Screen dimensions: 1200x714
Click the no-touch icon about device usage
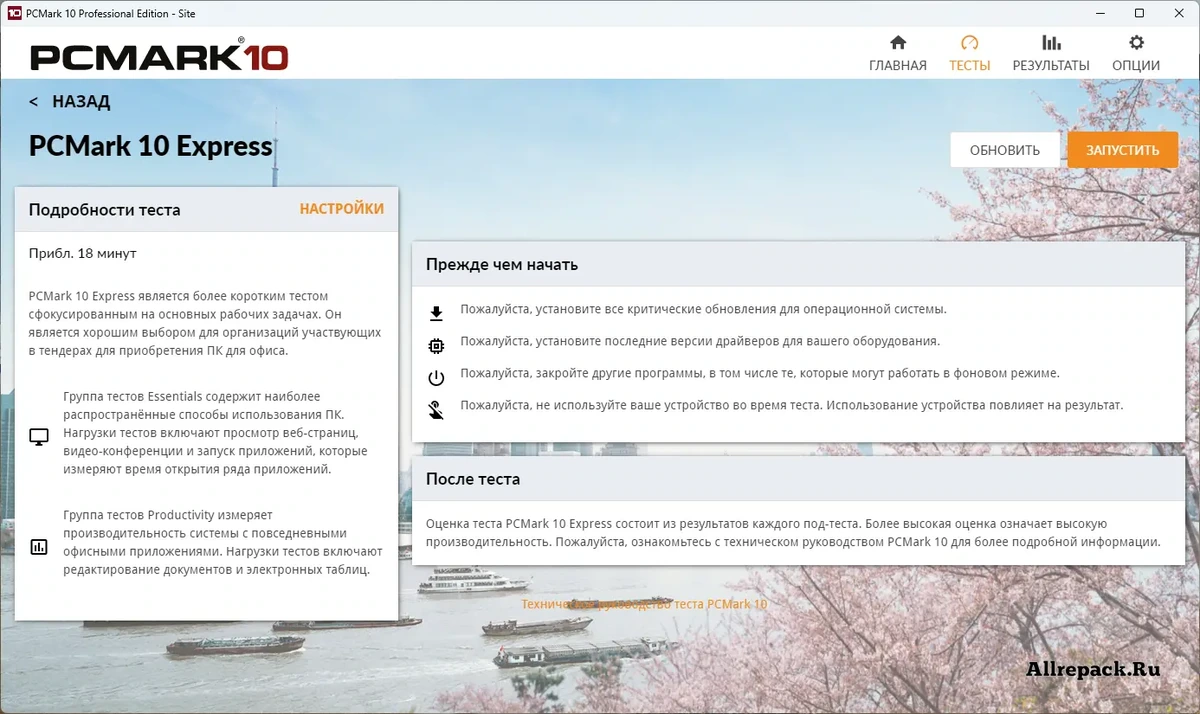tap(436, 410)
